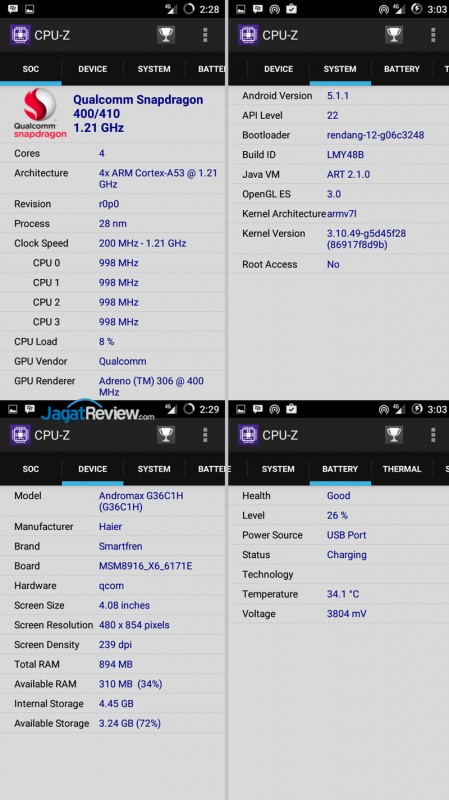Tap Available Storage 3.24 GB (72%)
449x800 pixels.
click(130, 723)
